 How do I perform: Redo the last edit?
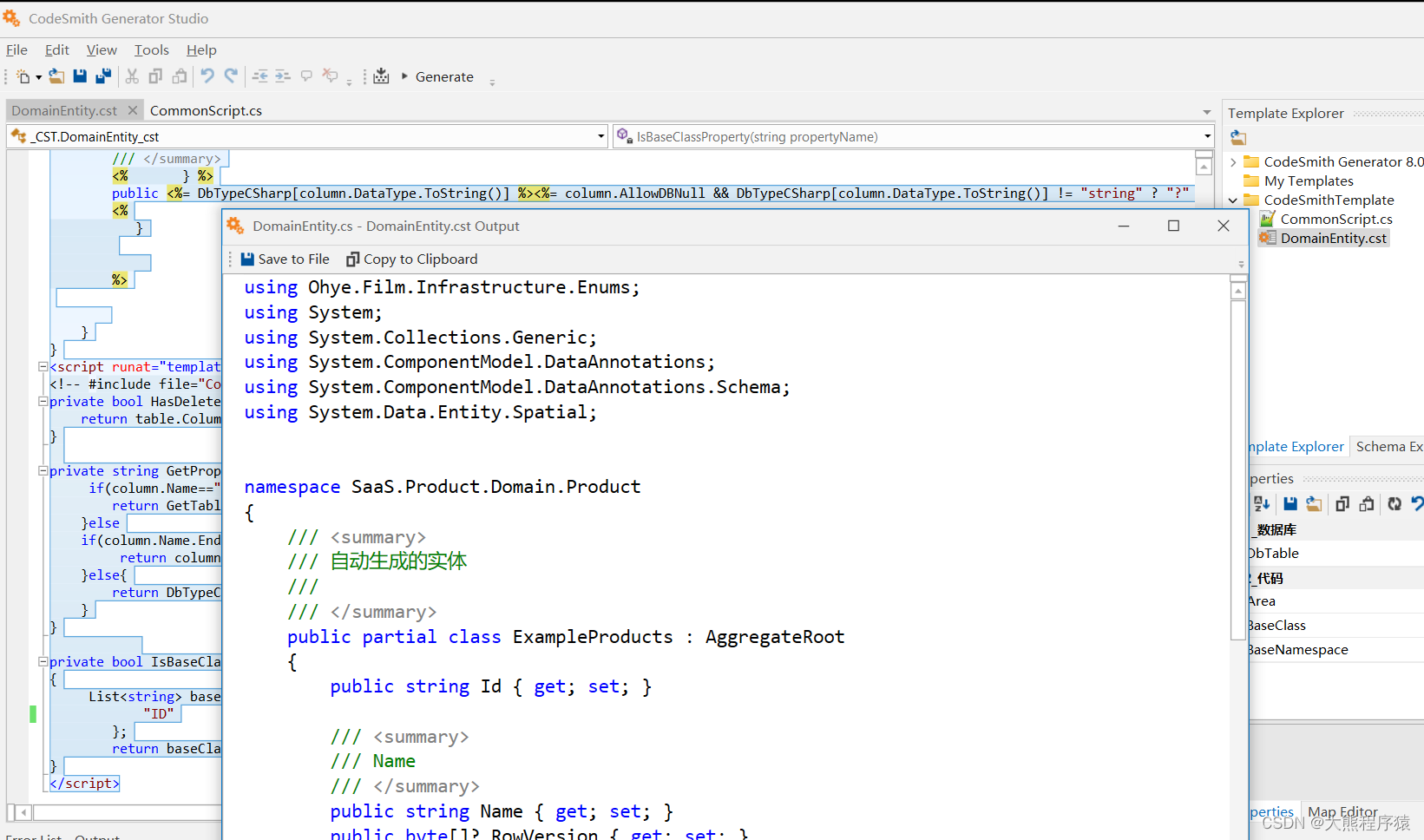[230, 76]
